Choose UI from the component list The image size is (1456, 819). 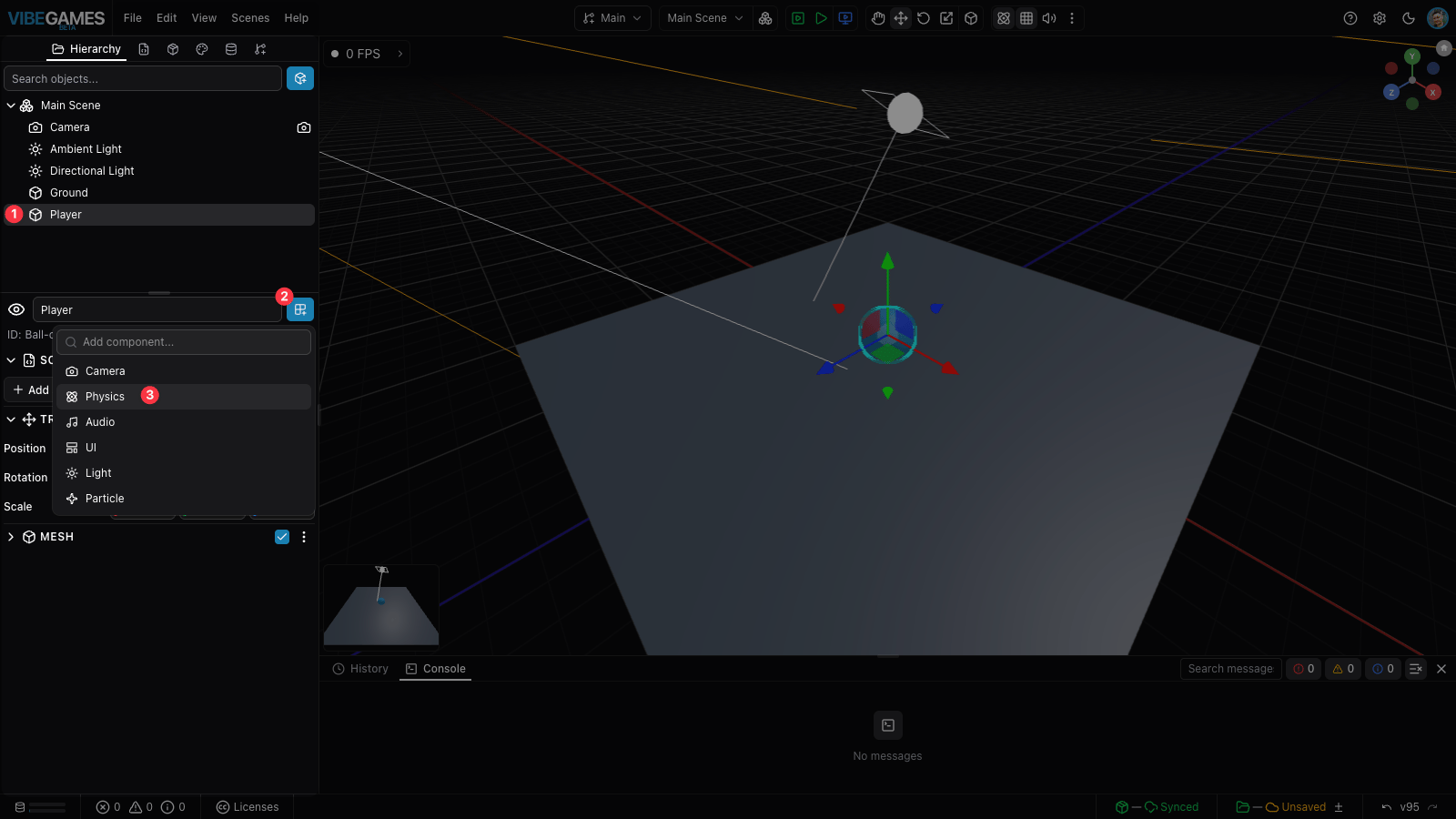point(184,448)
